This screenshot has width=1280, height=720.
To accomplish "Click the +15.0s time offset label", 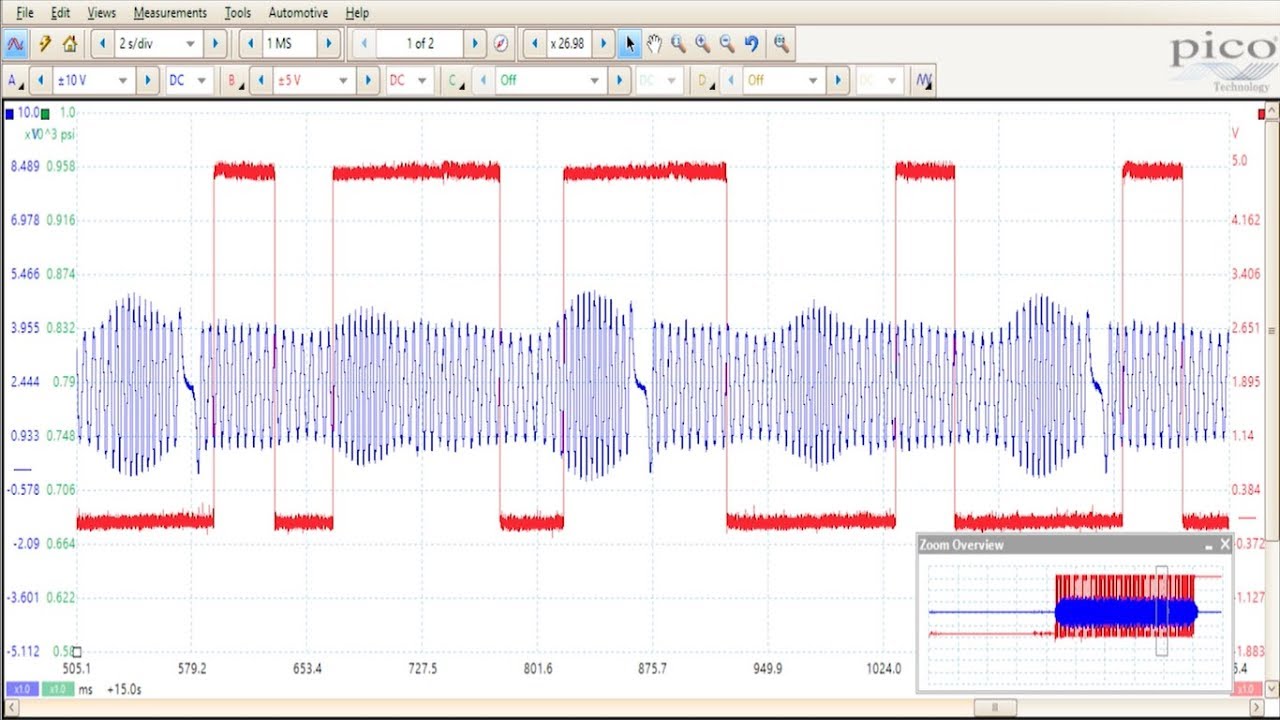I will (122, 689).
